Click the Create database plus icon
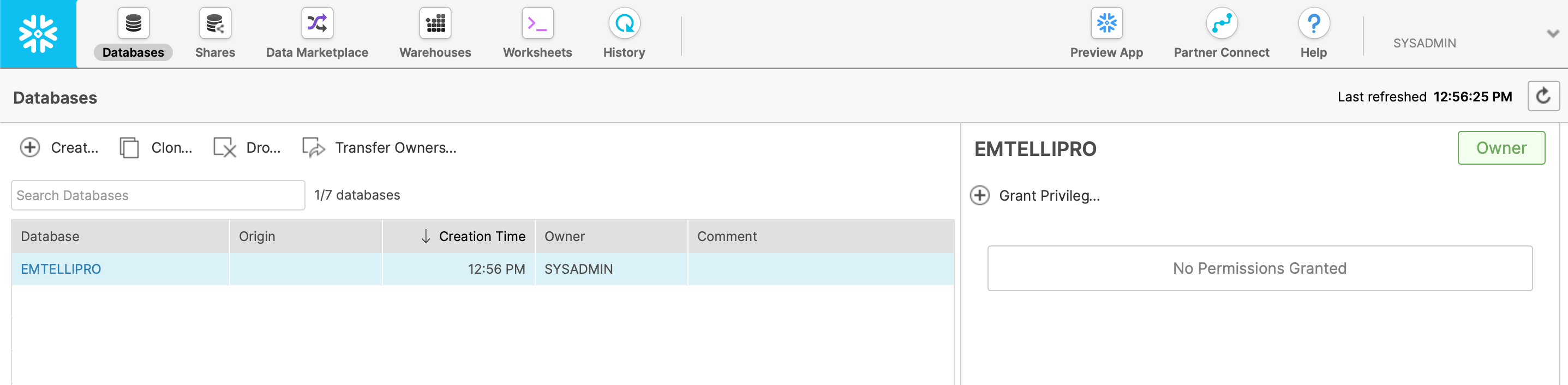Screen dimensions: 1568x385 coord(30,148)
